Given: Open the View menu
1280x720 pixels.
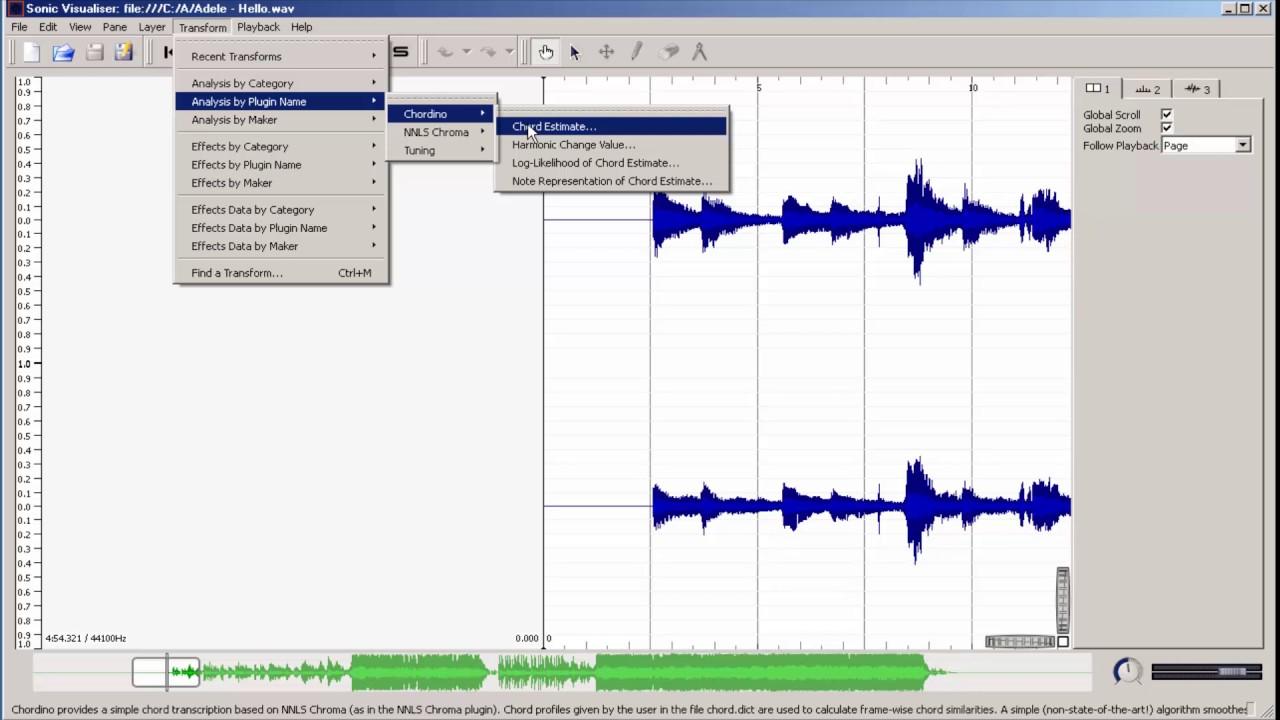Looking at the screenshot, I should click(80, 27).
